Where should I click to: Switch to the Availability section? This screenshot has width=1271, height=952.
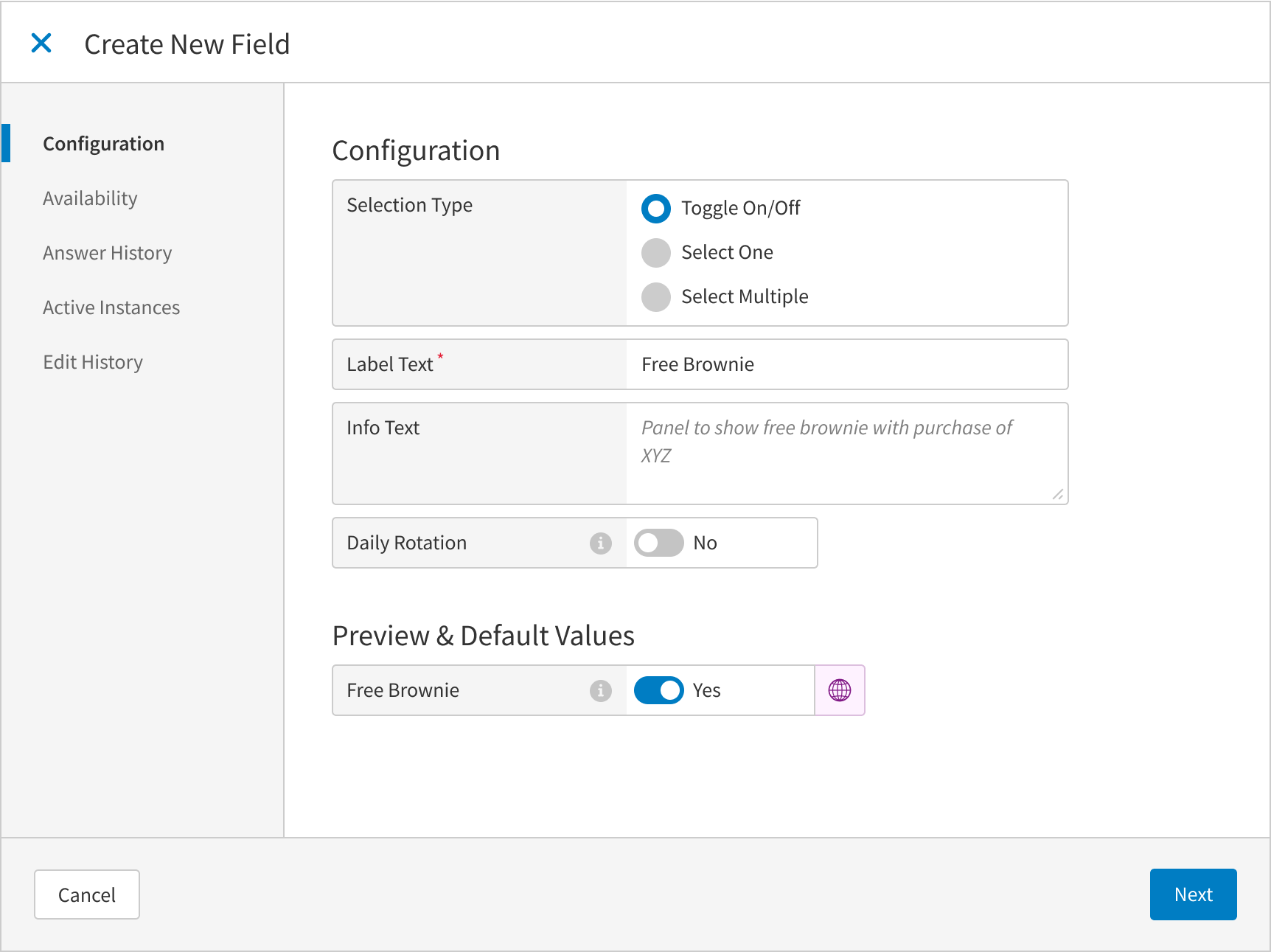(90, 198)
